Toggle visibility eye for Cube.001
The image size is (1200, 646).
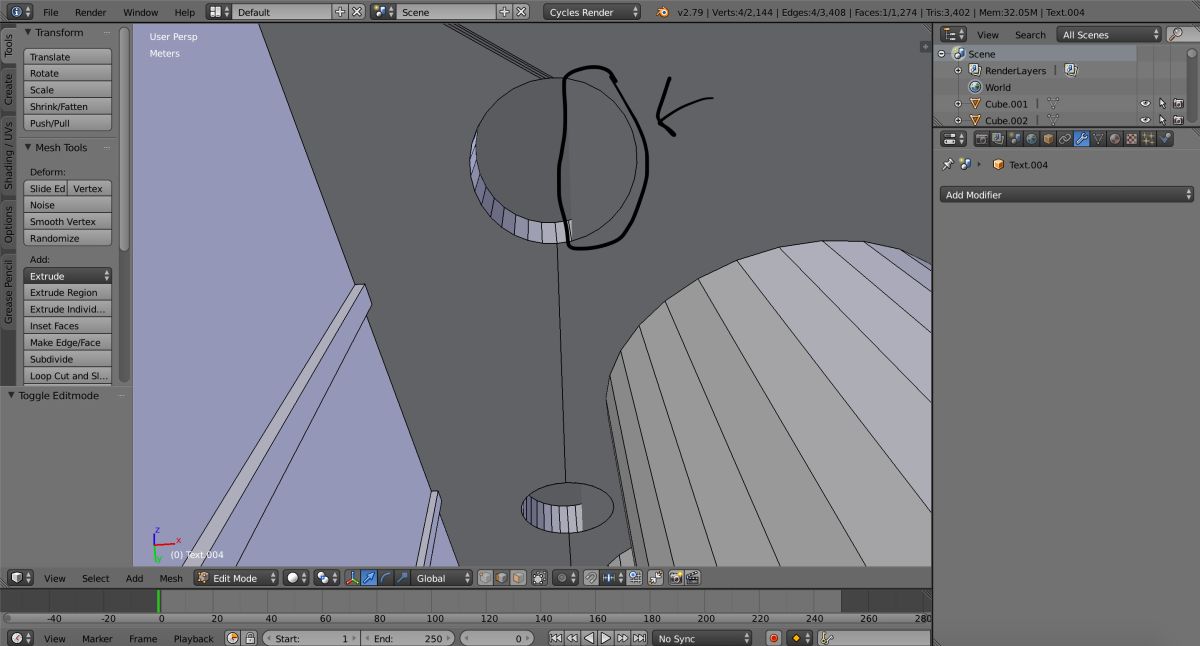(1146, 104)
